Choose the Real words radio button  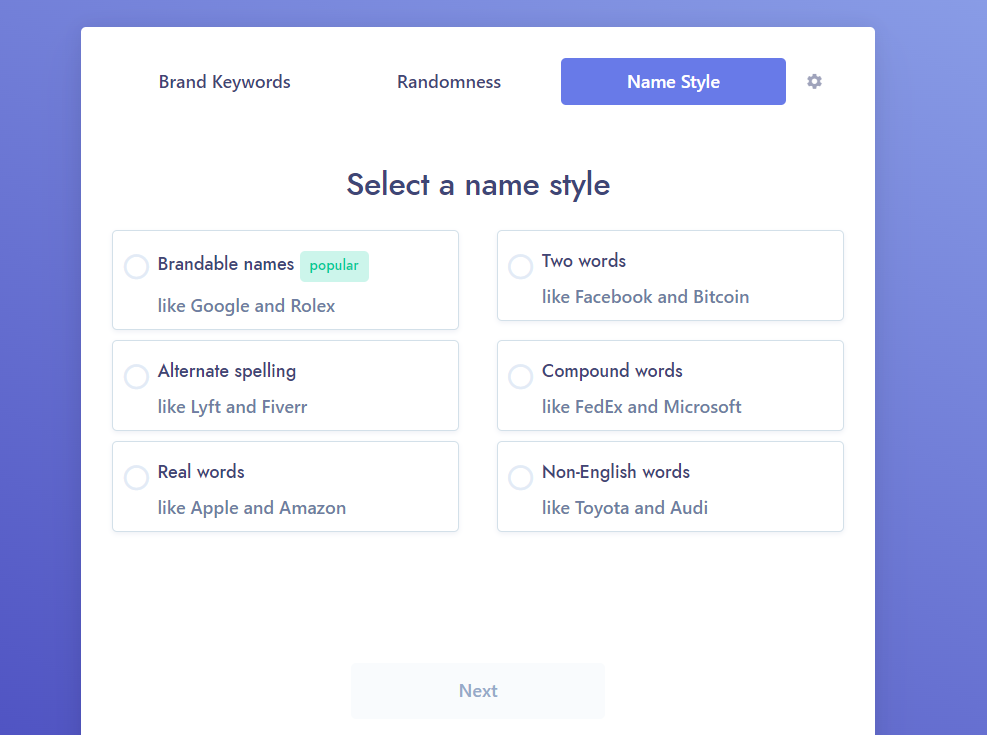[x=137, y=478]
